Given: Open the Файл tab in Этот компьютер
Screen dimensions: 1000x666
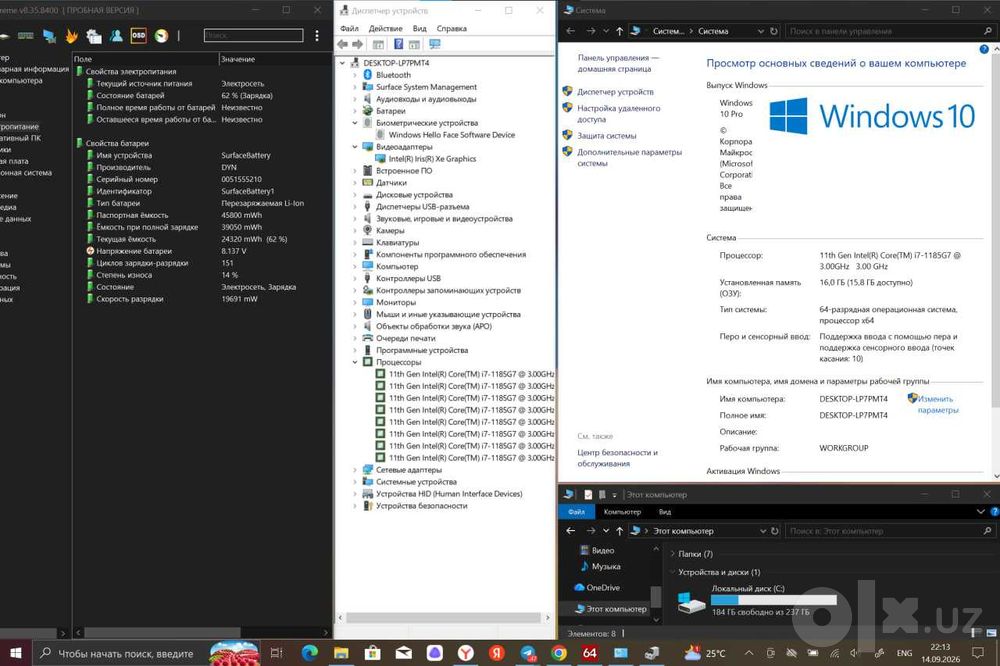Looking at the screenshot, I should tap(577, 512).
